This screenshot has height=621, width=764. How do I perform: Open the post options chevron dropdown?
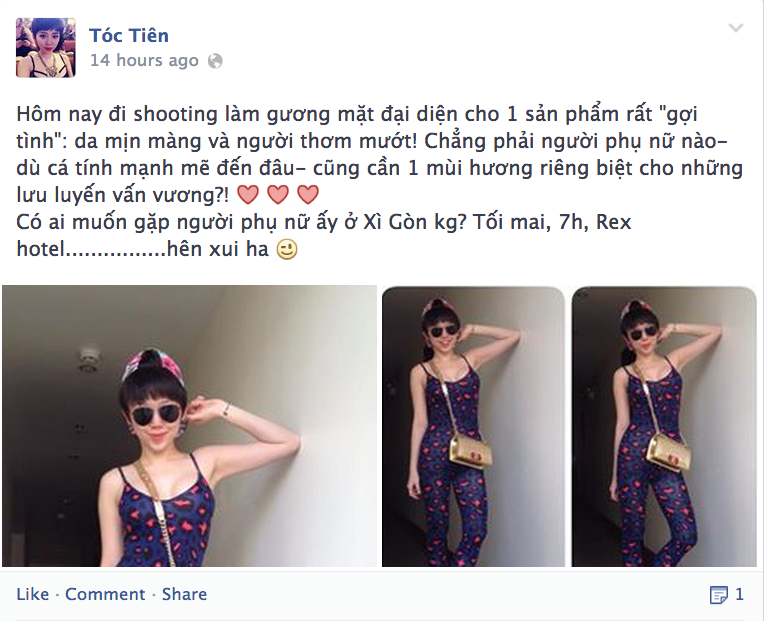pos(735,28)
